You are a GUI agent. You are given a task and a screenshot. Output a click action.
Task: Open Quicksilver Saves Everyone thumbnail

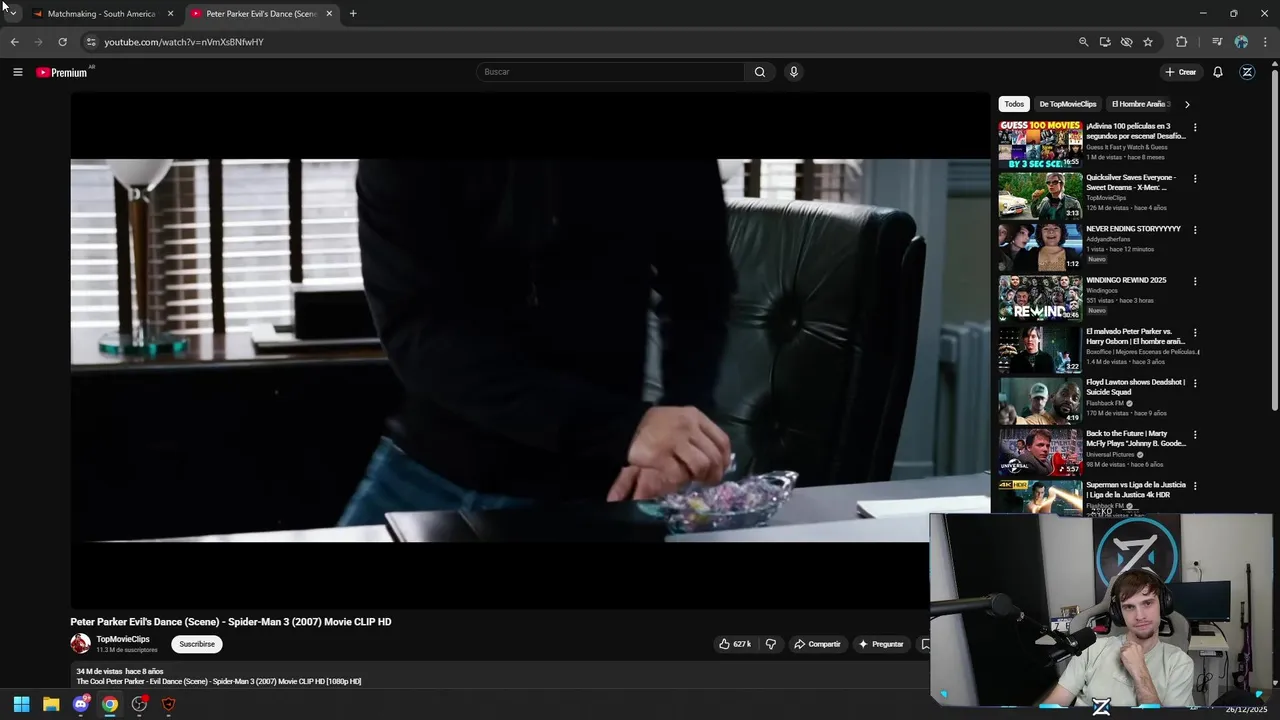1040,196
